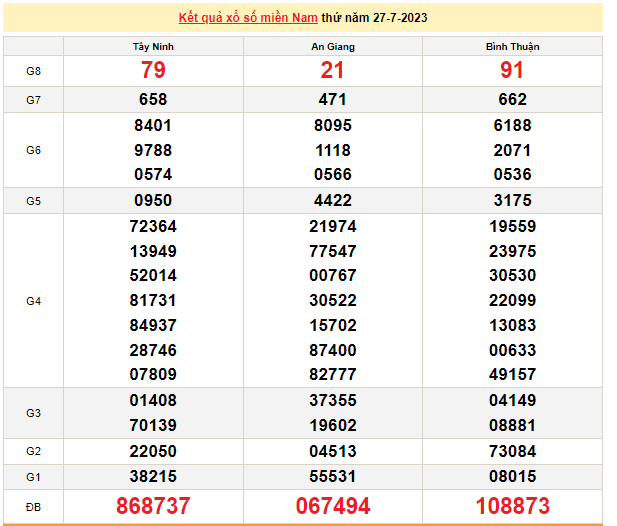The height and width of the screenshot is (526, 617).
Task: Select Tây Ninh G8 result 79
Action: click(x=153, y=70)
